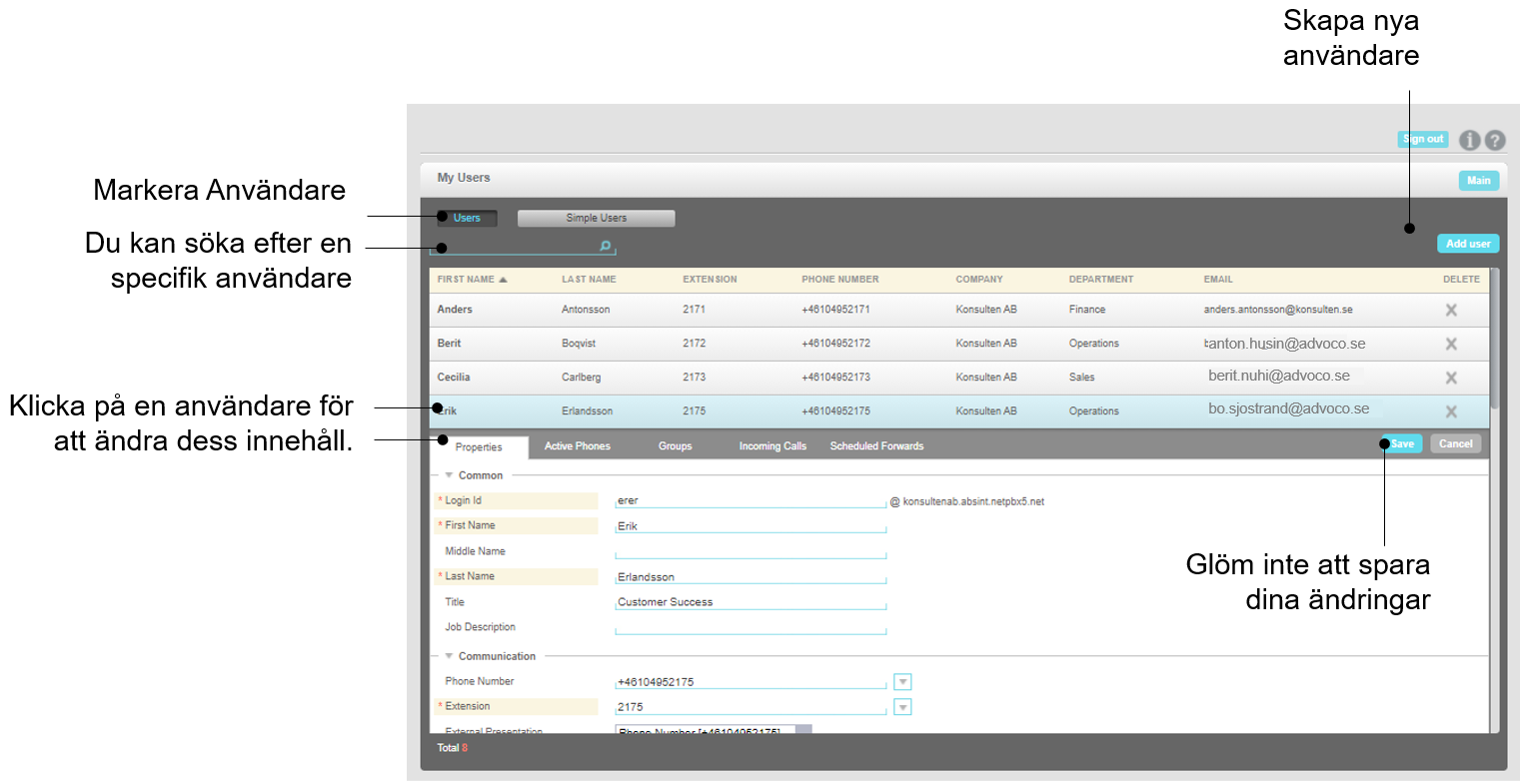Click the Main button
Viewport: 1522px width, 784px height.
1479,181
